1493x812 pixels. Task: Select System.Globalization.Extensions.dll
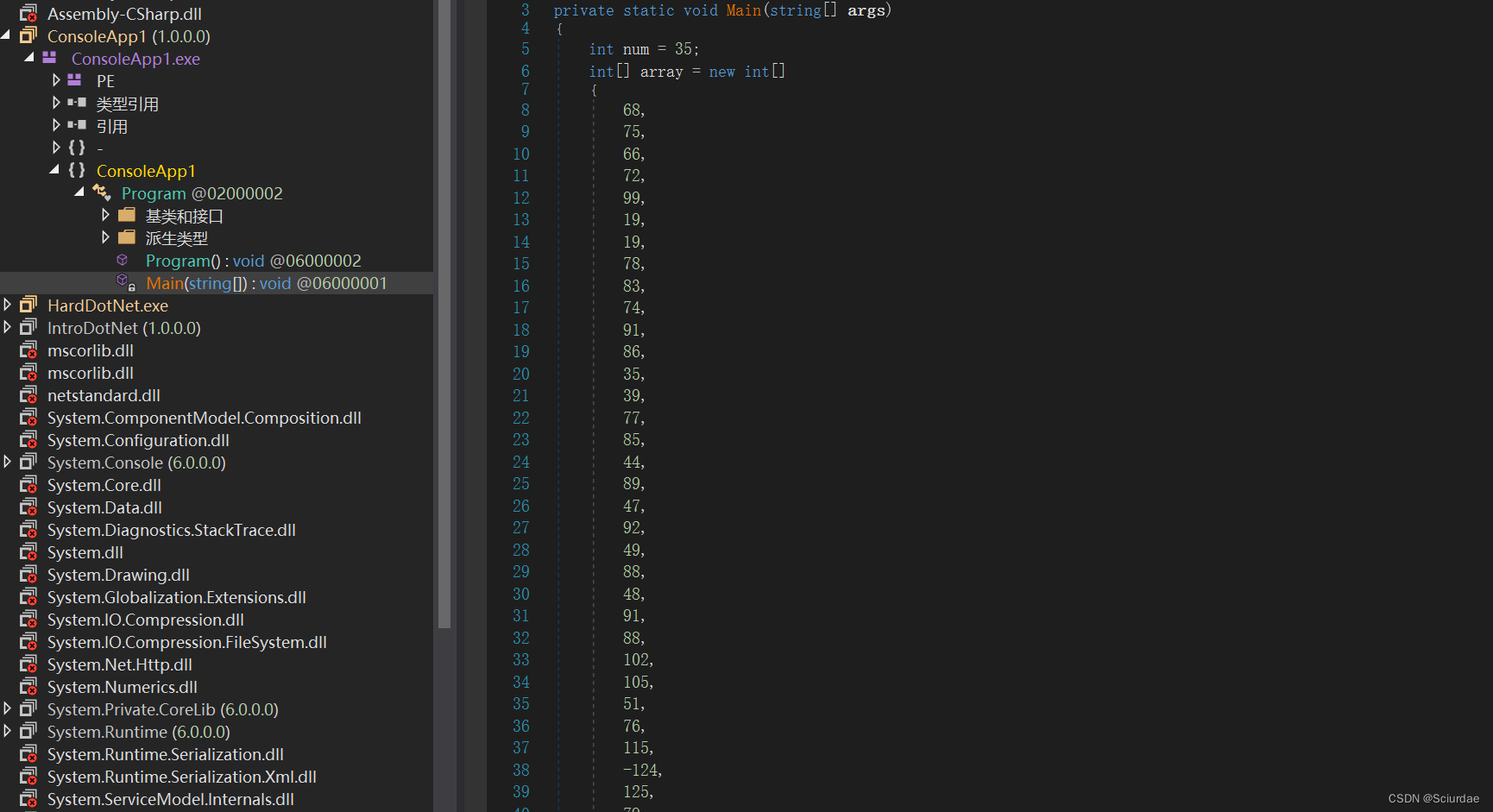tap(177, 597)
